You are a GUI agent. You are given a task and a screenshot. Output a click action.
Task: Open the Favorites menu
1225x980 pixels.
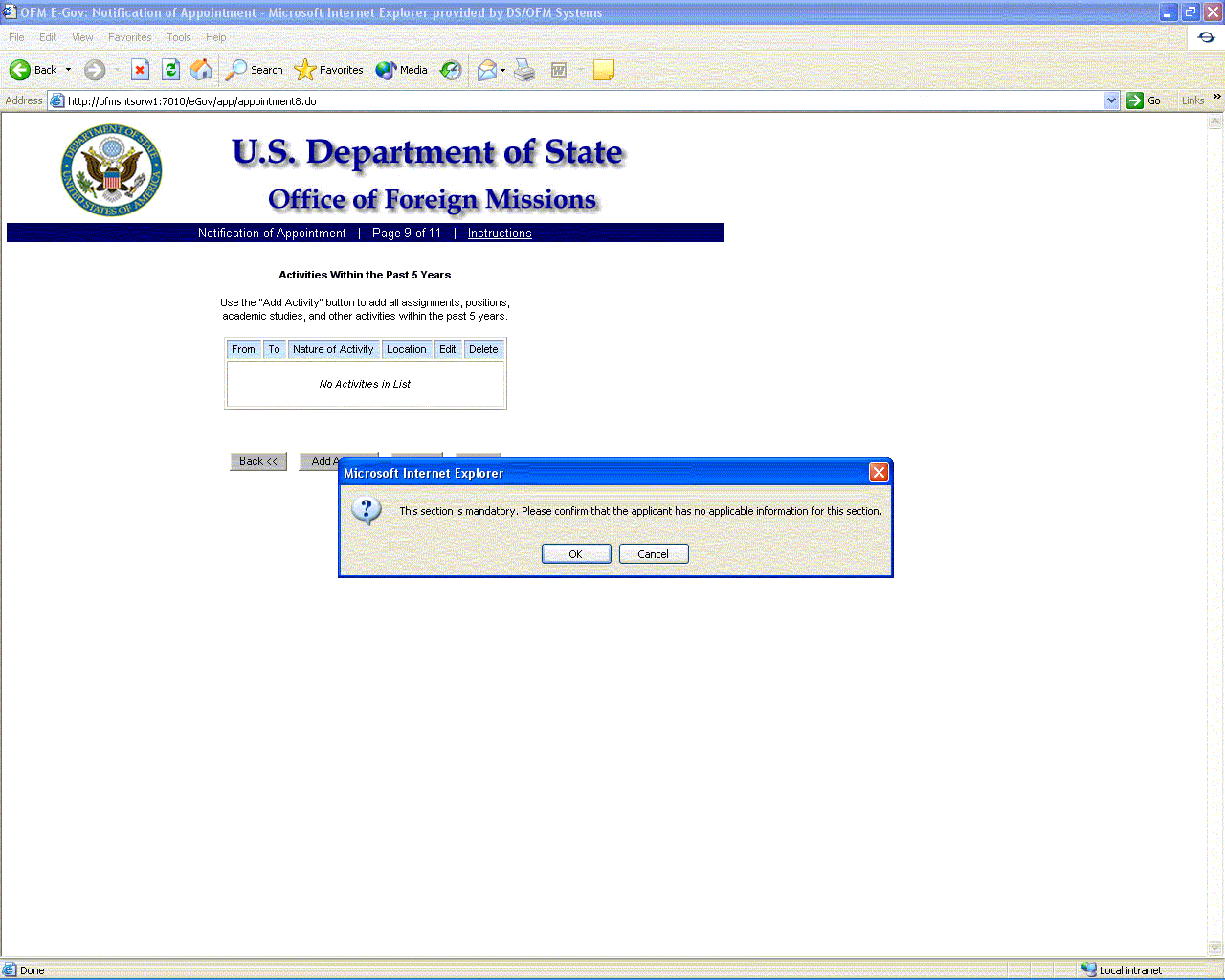(130, 37)
